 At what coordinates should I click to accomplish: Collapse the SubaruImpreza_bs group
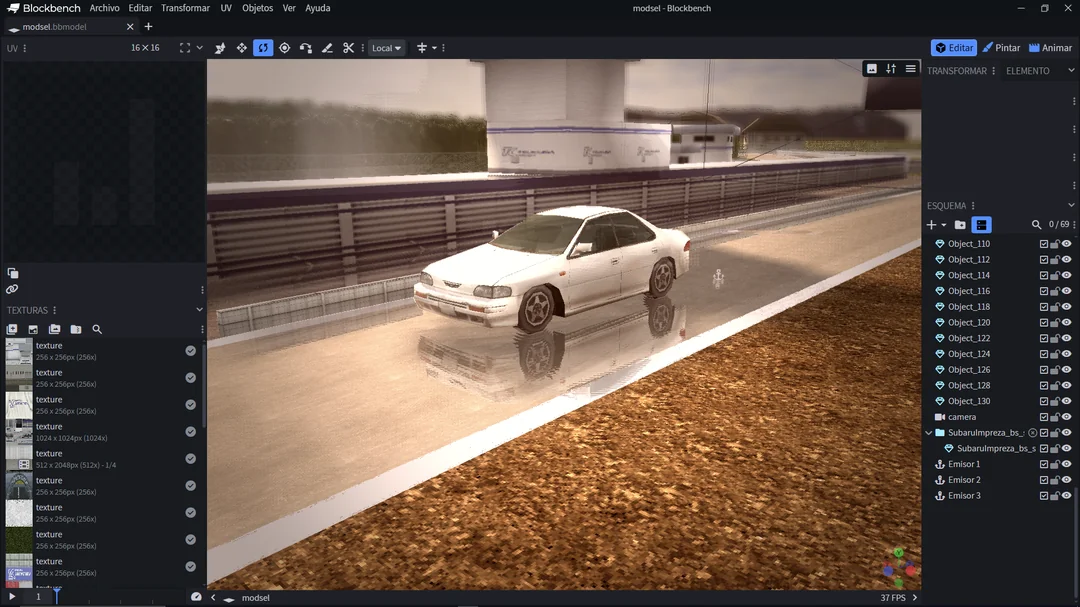[x=929, y=433]
